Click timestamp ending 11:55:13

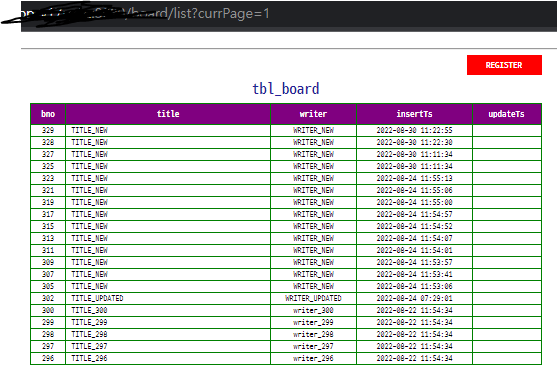pos(415,178)
